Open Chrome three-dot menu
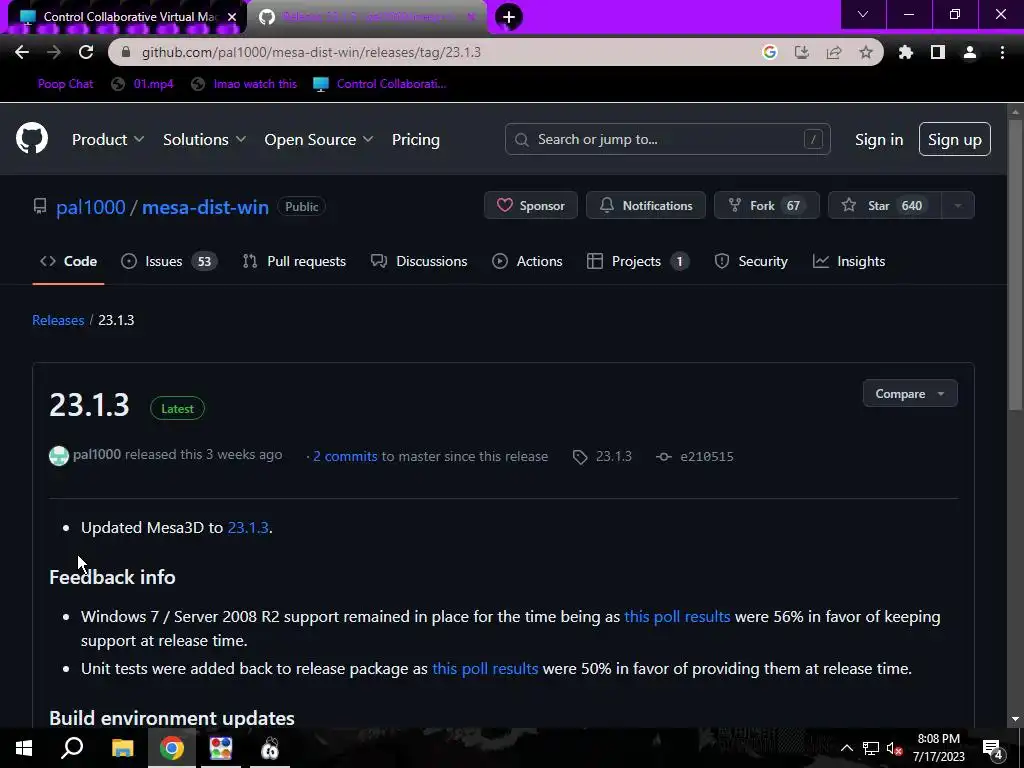1024x768 pixels. [1002, 52]
